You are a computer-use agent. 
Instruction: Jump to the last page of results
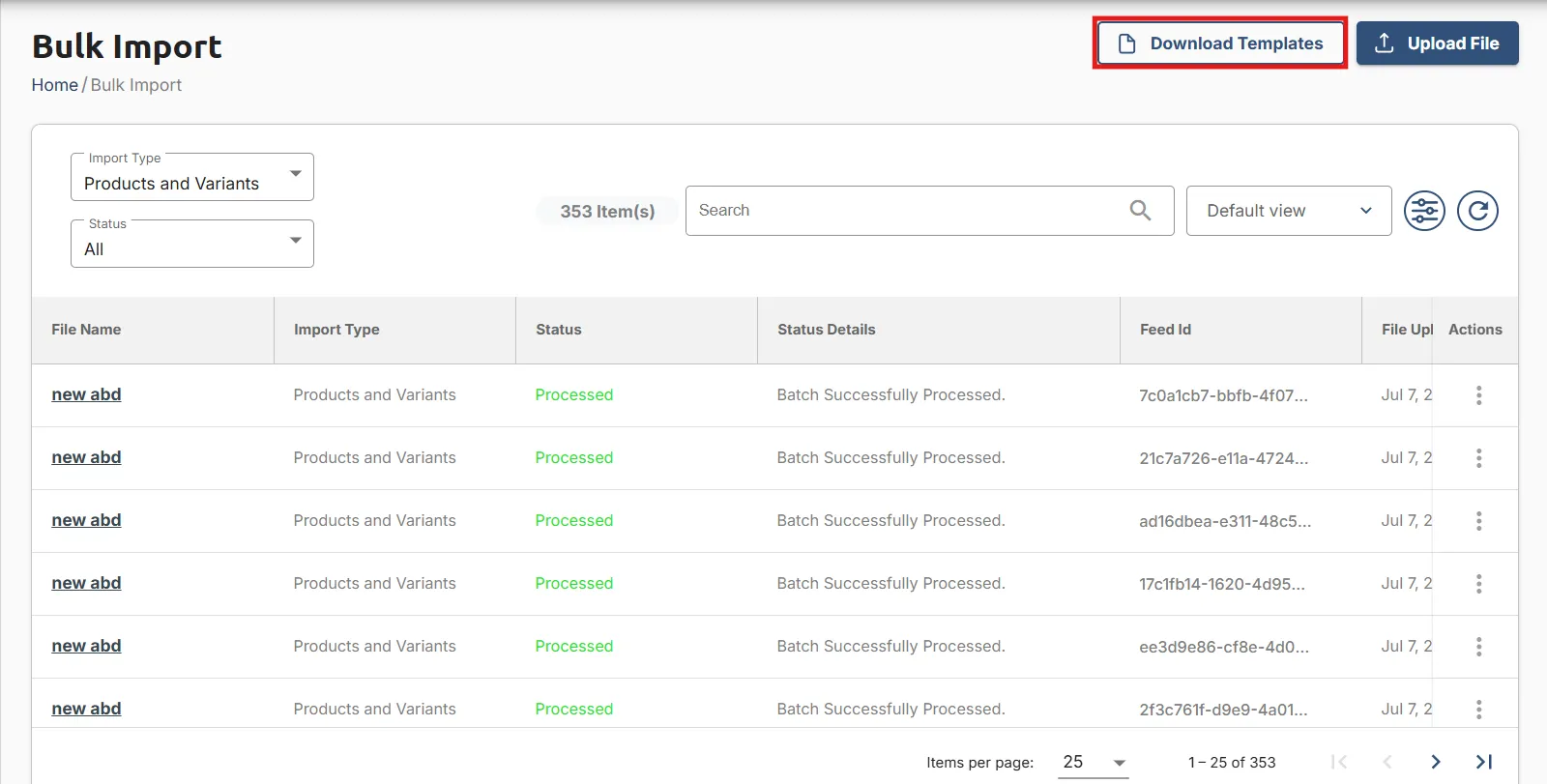coord(1484,762)
